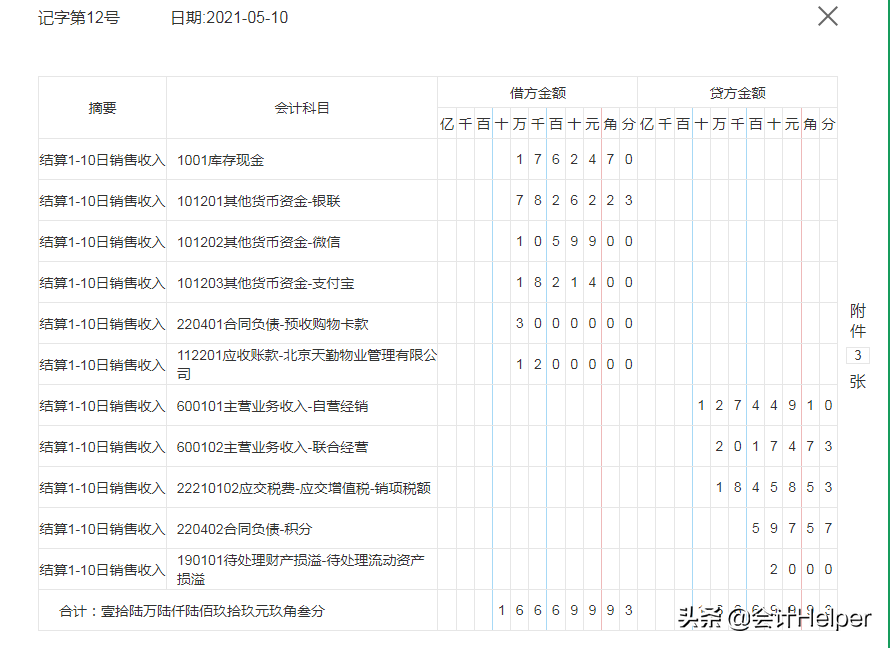Click the 会计科目 column header
890x648 pixels.
300,109
